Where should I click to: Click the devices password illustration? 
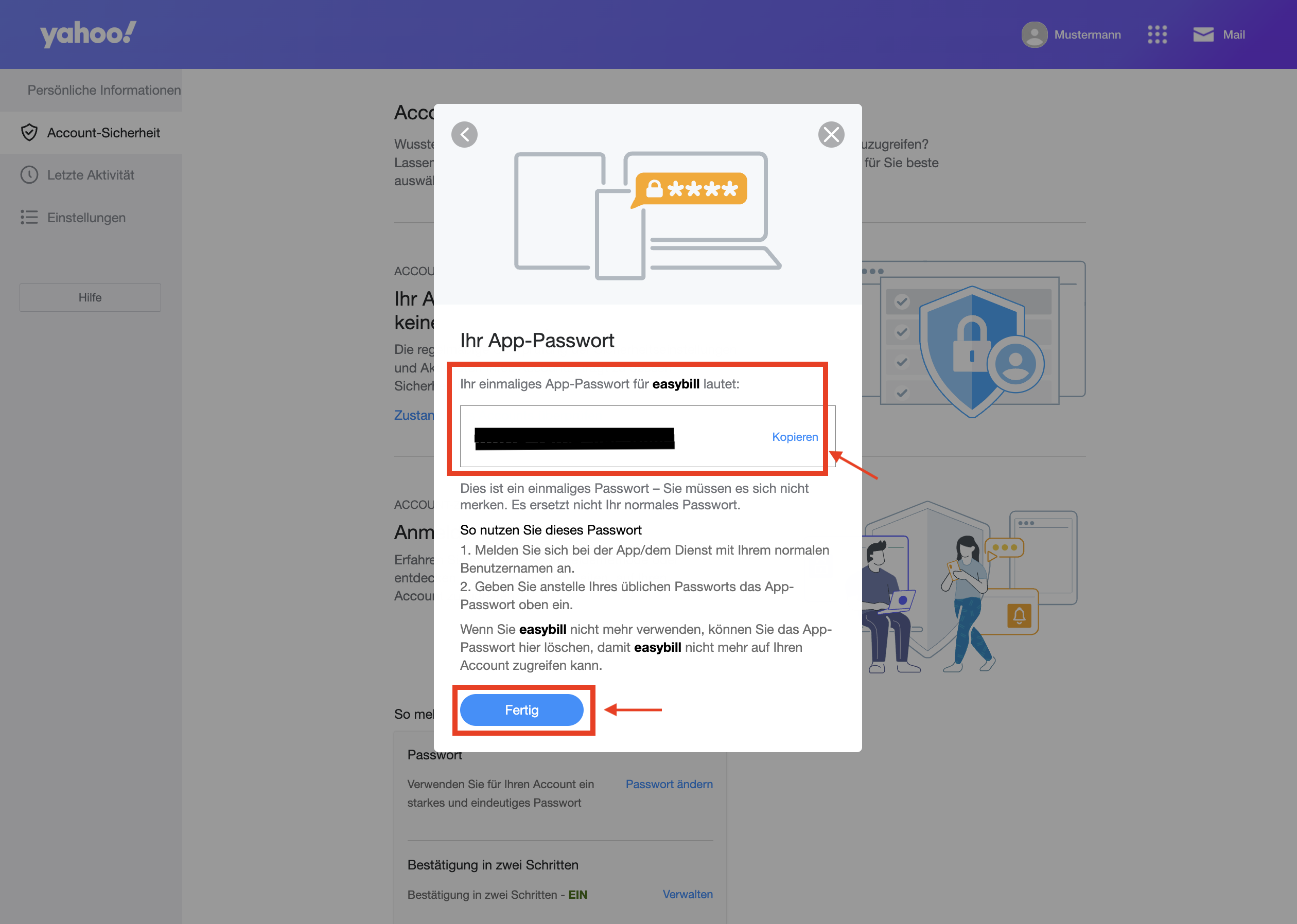point(647,216)
